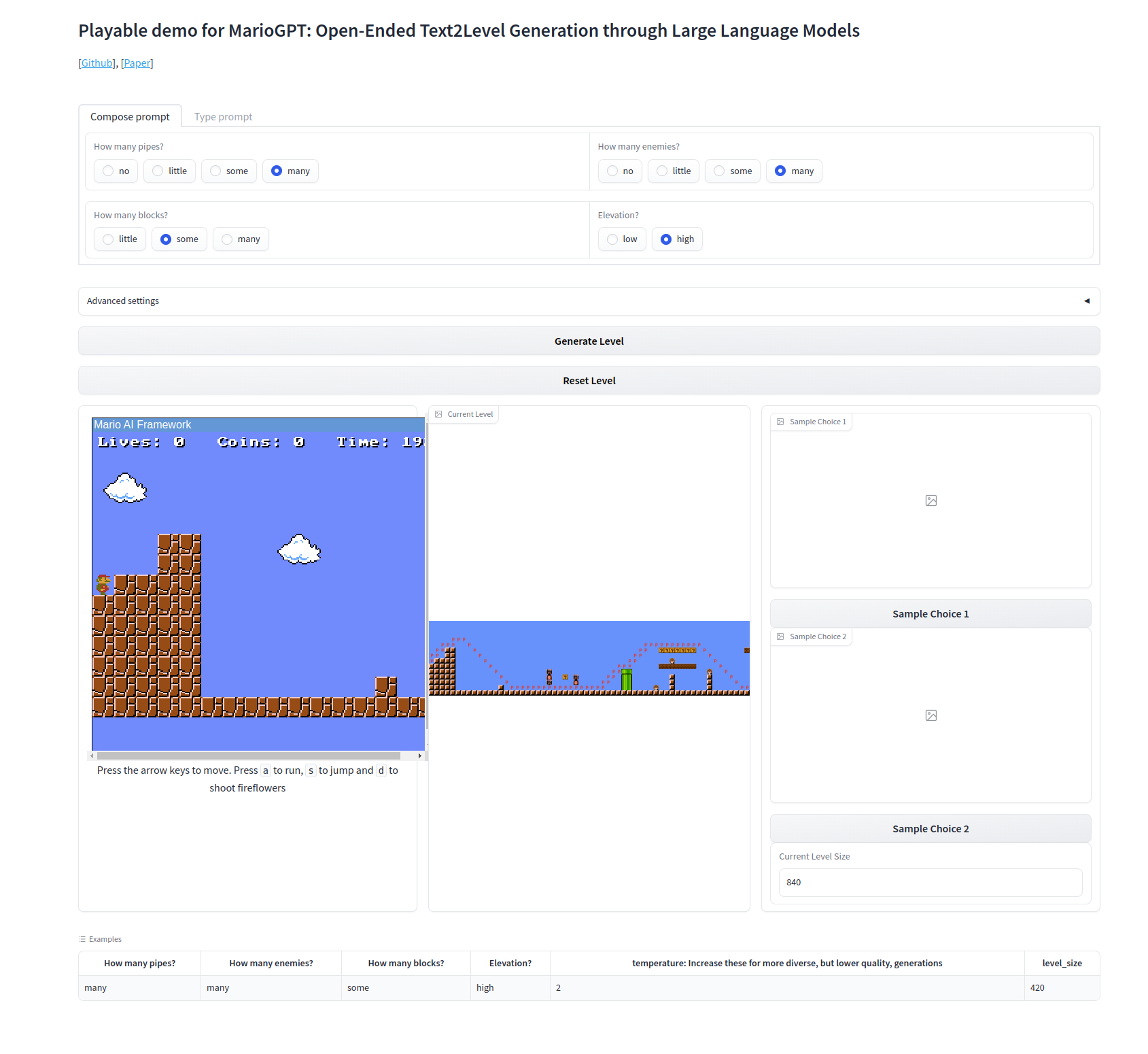Screen dimensions: 1148x1054
Task: Click the game scrollbar left arrow
Action: pos(92,755)
